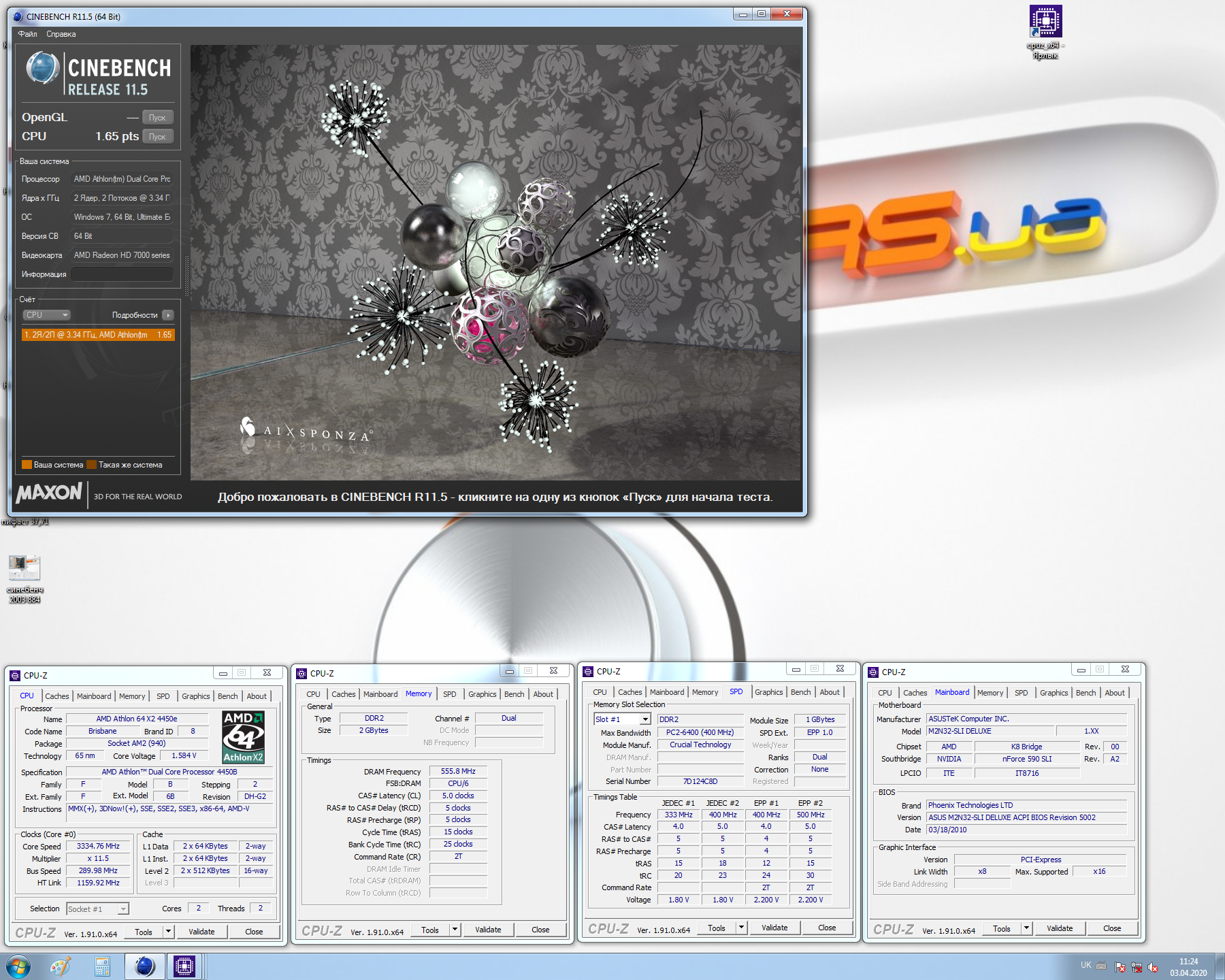Click Validate in Mainboard CPU-Z window
Viewport: 1225px width, 980px height.
coord(1060,928)
